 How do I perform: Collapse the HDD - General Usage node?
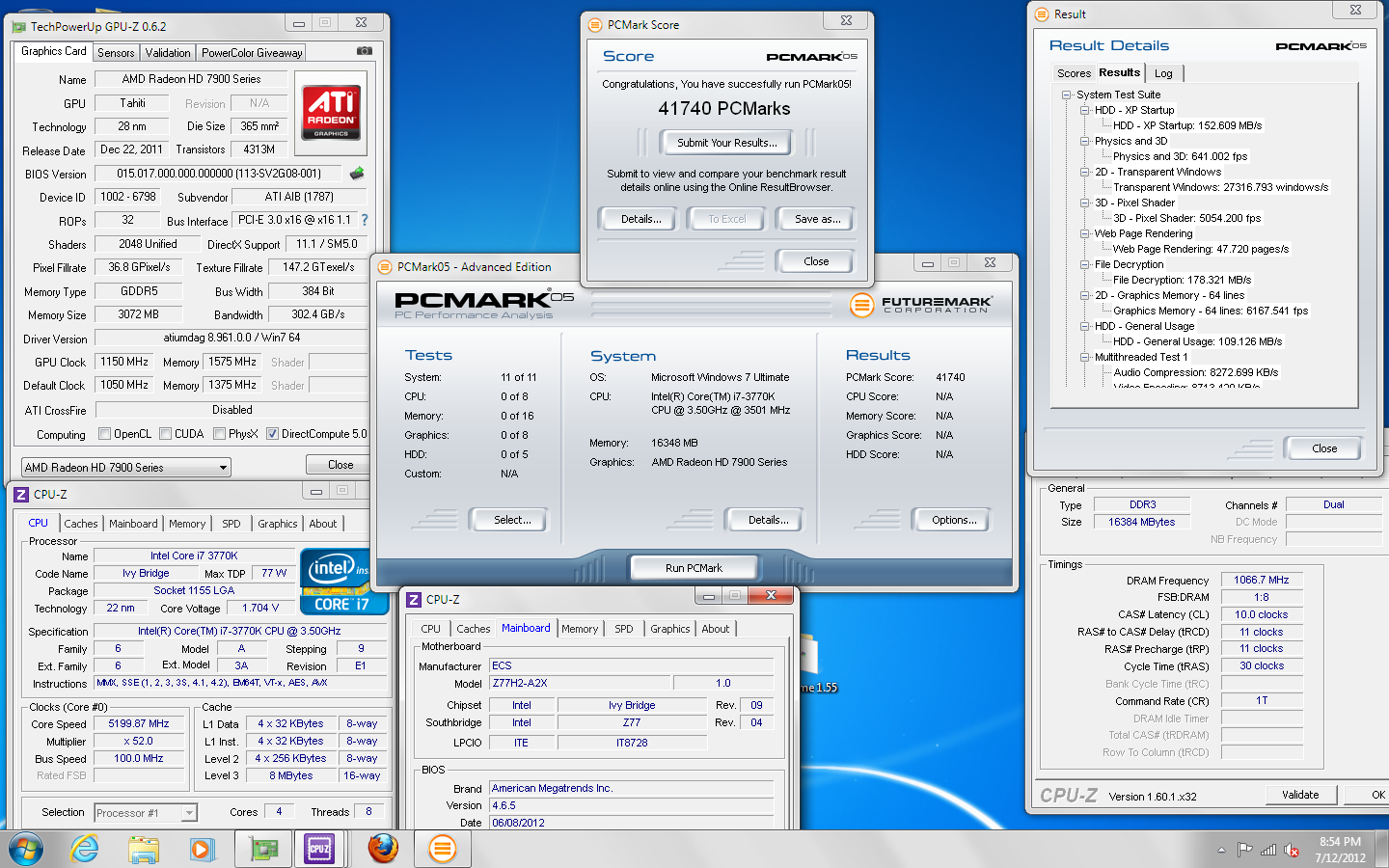1085,326
